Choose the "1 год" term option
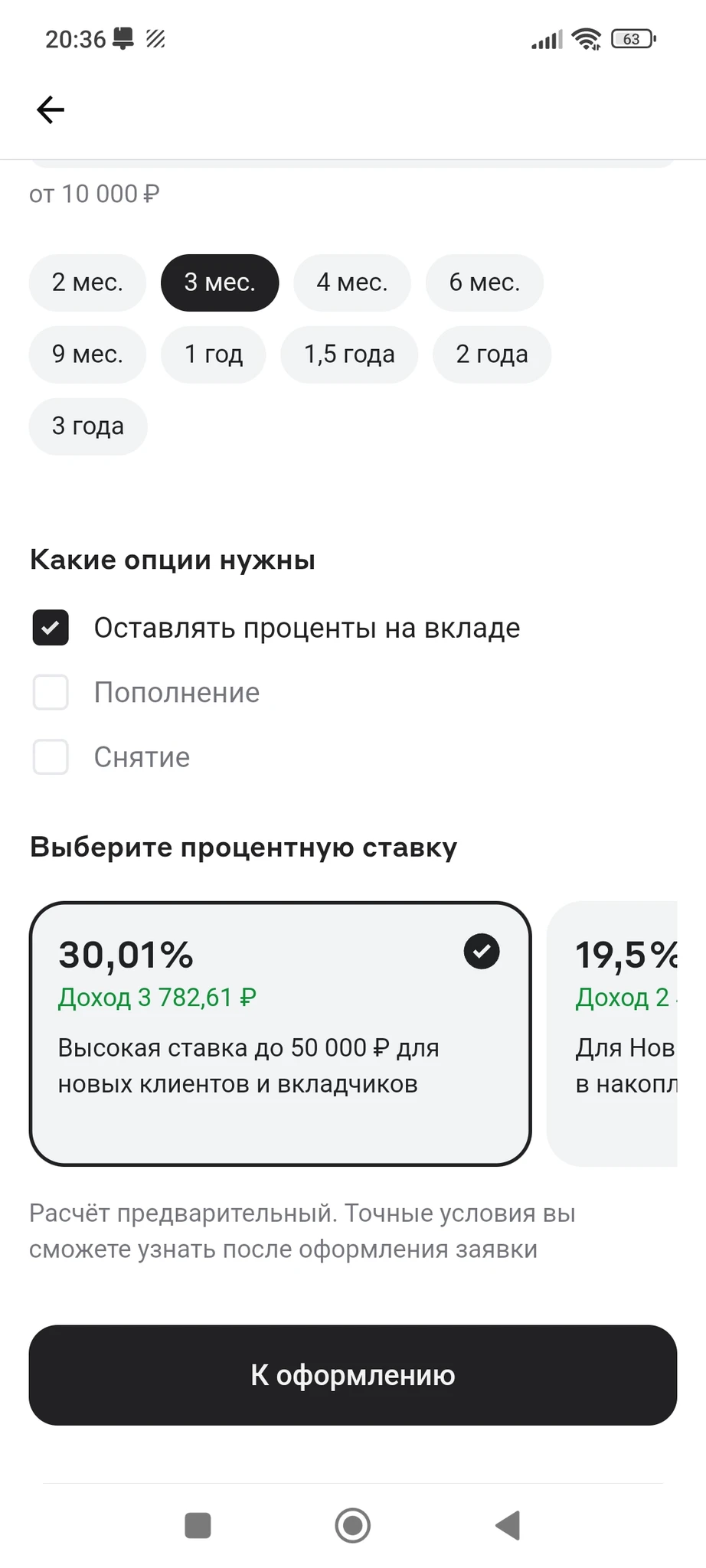Screen dimensions: 706x1568 (213, 354)
